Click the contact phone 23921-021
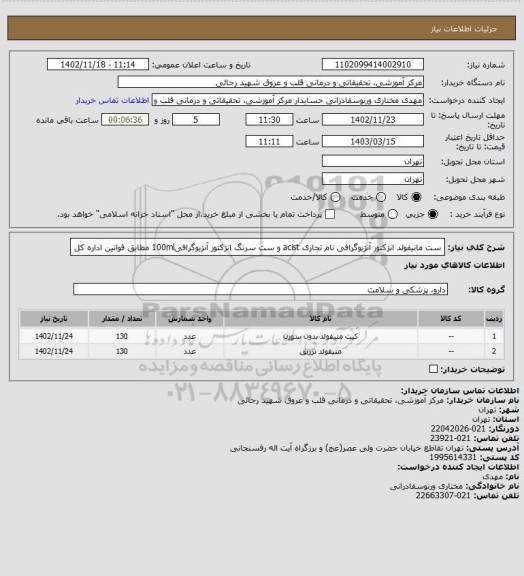 tap(450, 438)
